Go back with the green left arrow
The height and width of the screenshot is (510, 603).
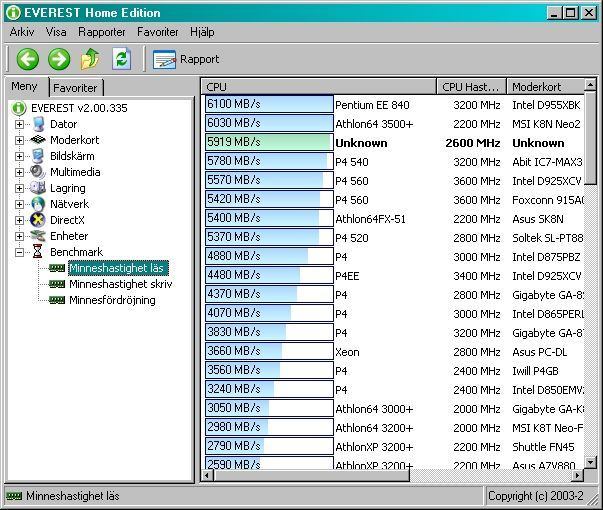click(28, 59)
